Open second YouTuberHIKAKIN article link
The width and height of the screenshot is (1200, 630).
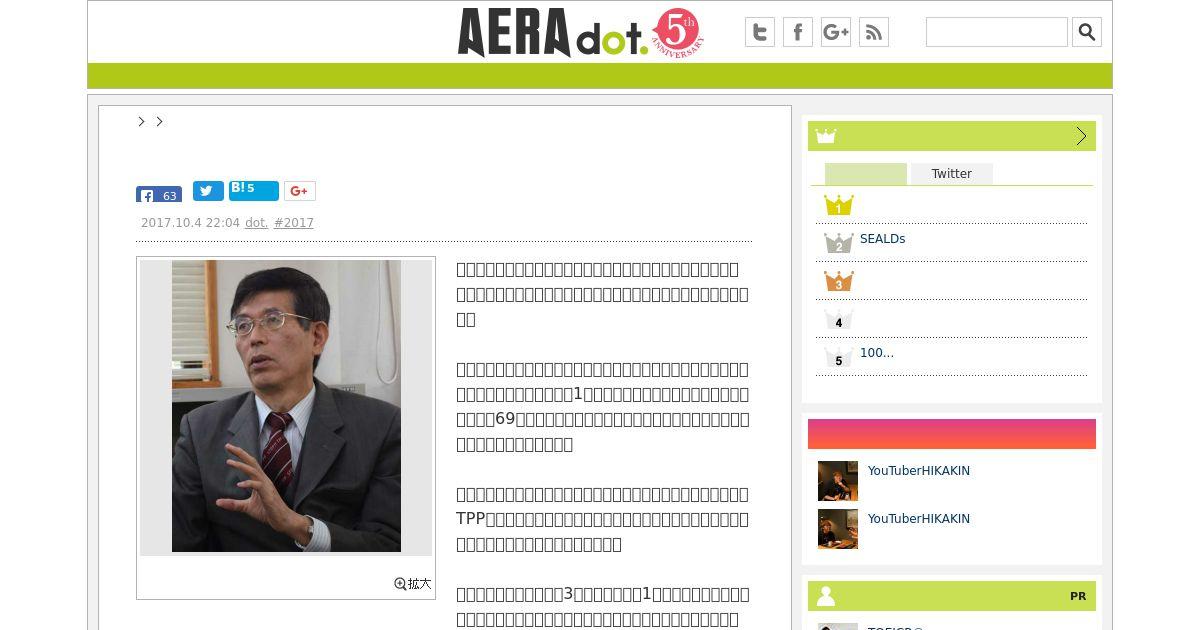click(919, 519)
